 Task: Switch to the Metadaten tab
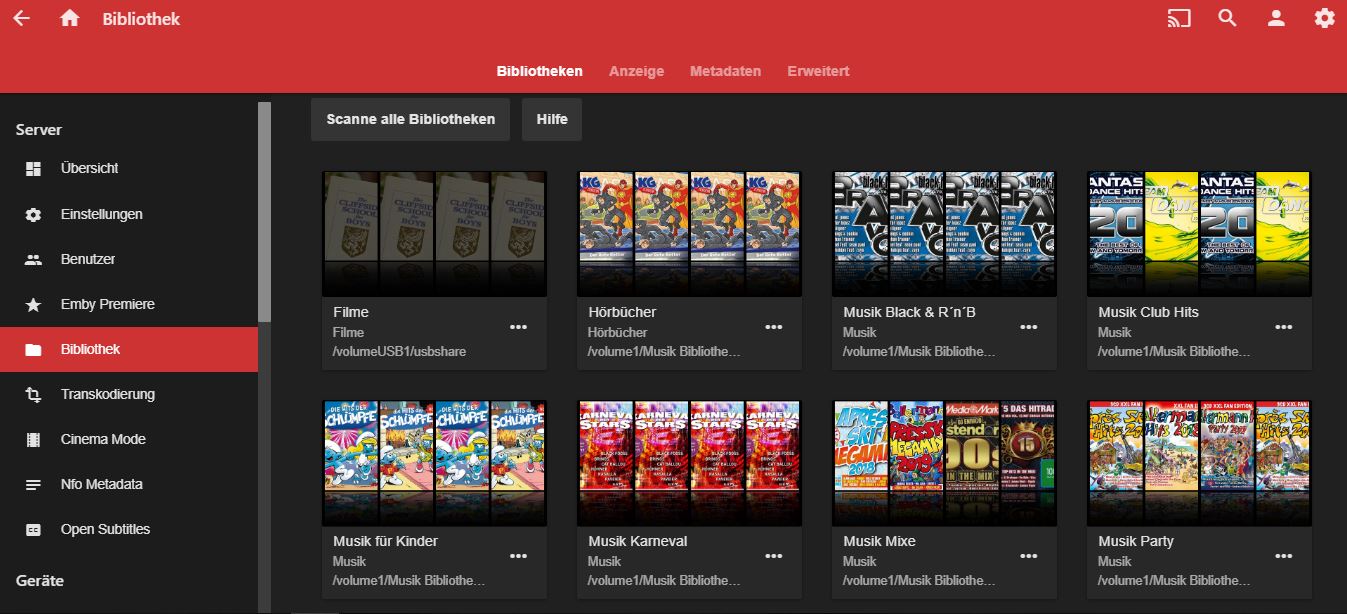tap(726, 71)
